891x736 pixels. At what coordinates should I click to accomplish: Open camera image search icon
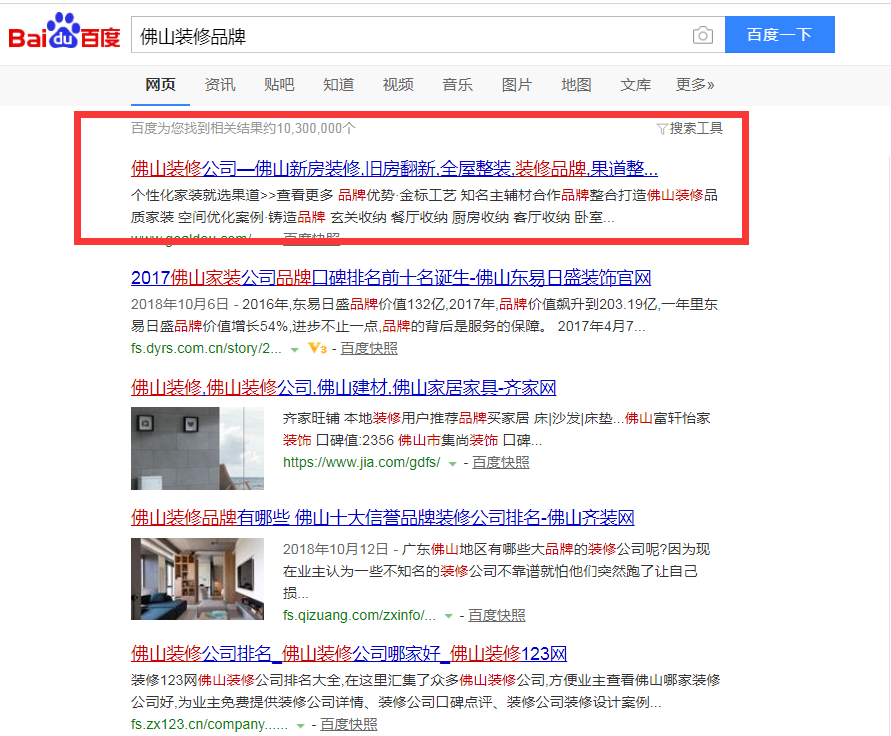tap(702, 35)
